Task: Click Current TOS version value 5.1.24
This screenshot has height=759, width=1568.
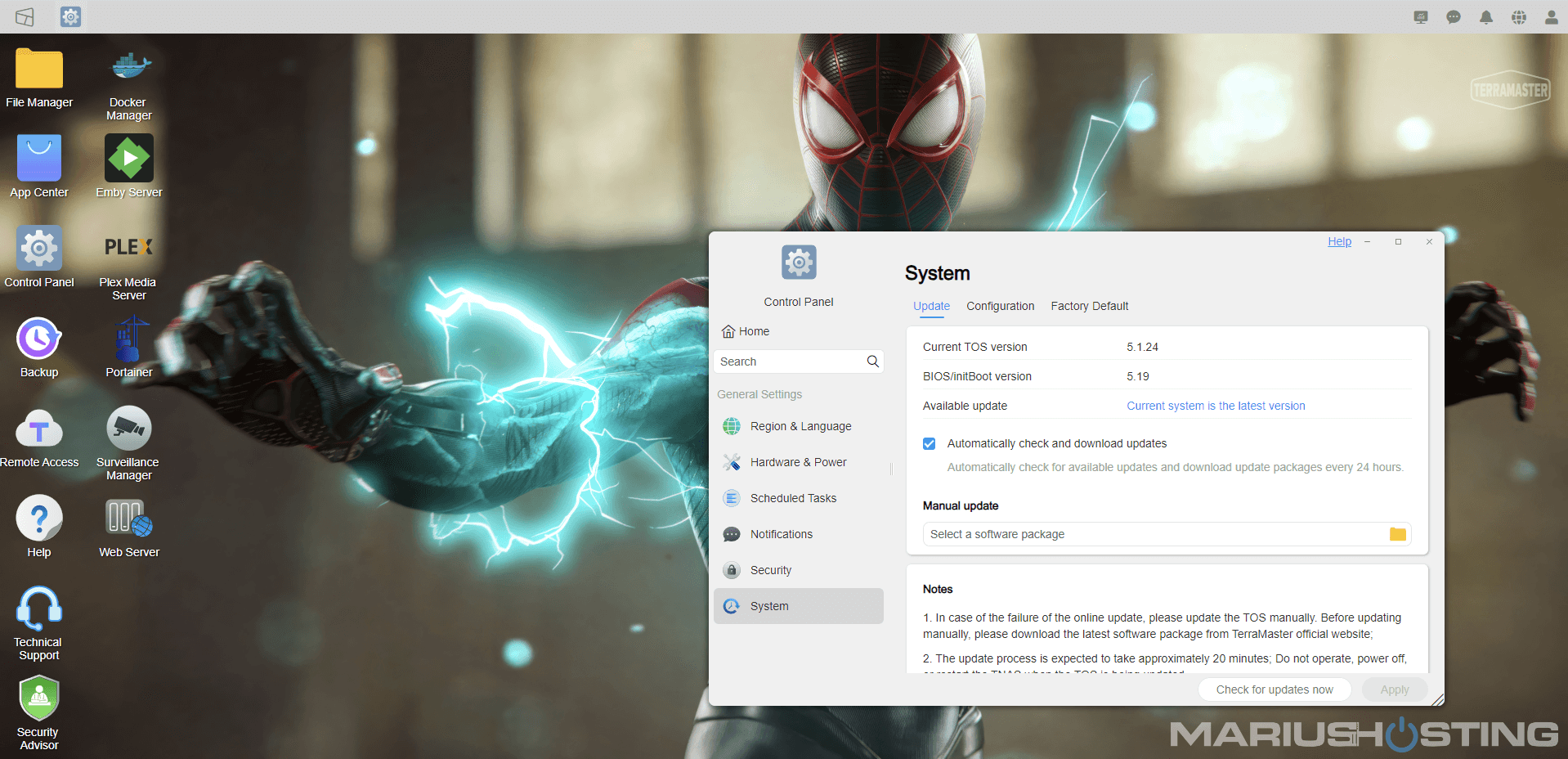Action: pos(1142,347)
